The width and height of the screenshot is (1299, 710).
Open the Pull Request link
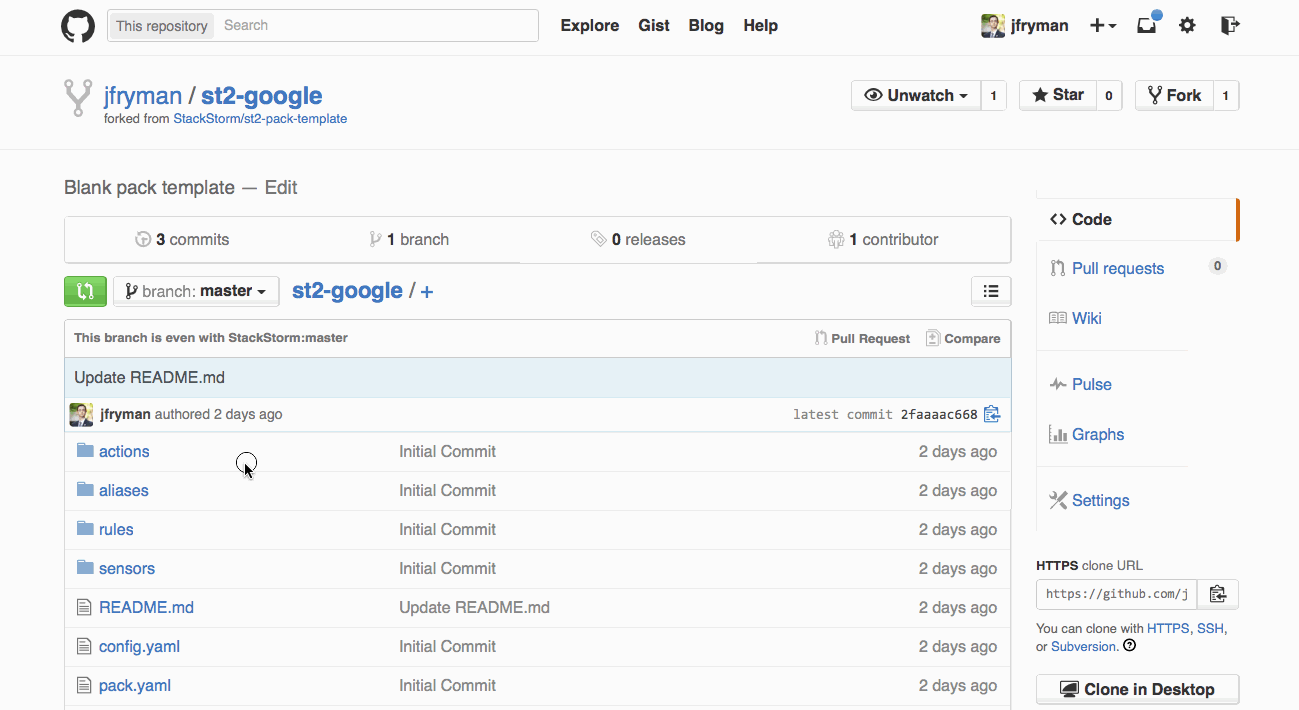pyautogui.click(x=862, y=338)
